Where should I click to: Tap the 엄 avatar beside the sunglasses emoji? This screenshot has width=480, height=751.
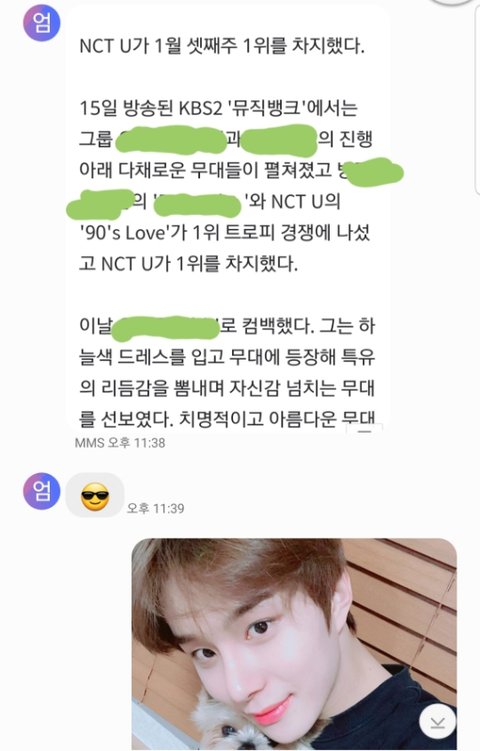(x=42, y=491)
